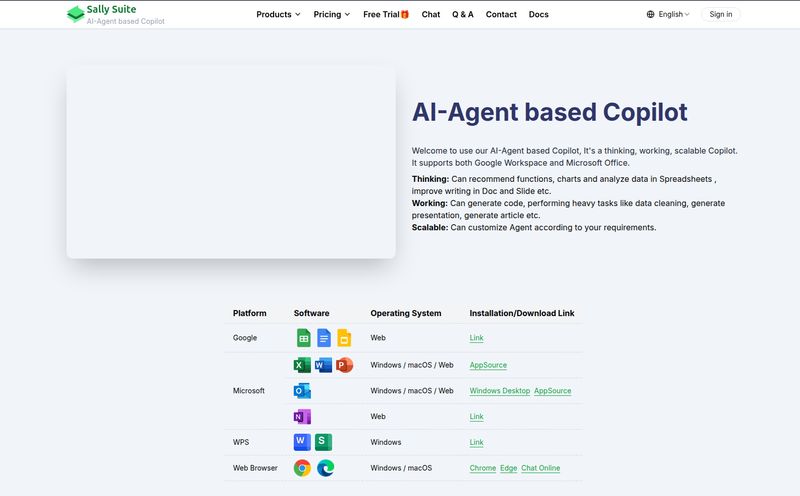The width and height of the screenshot is (800, 496).
Task: Click the Microsoft OneNote icon
Action: [x=302, y=416]
